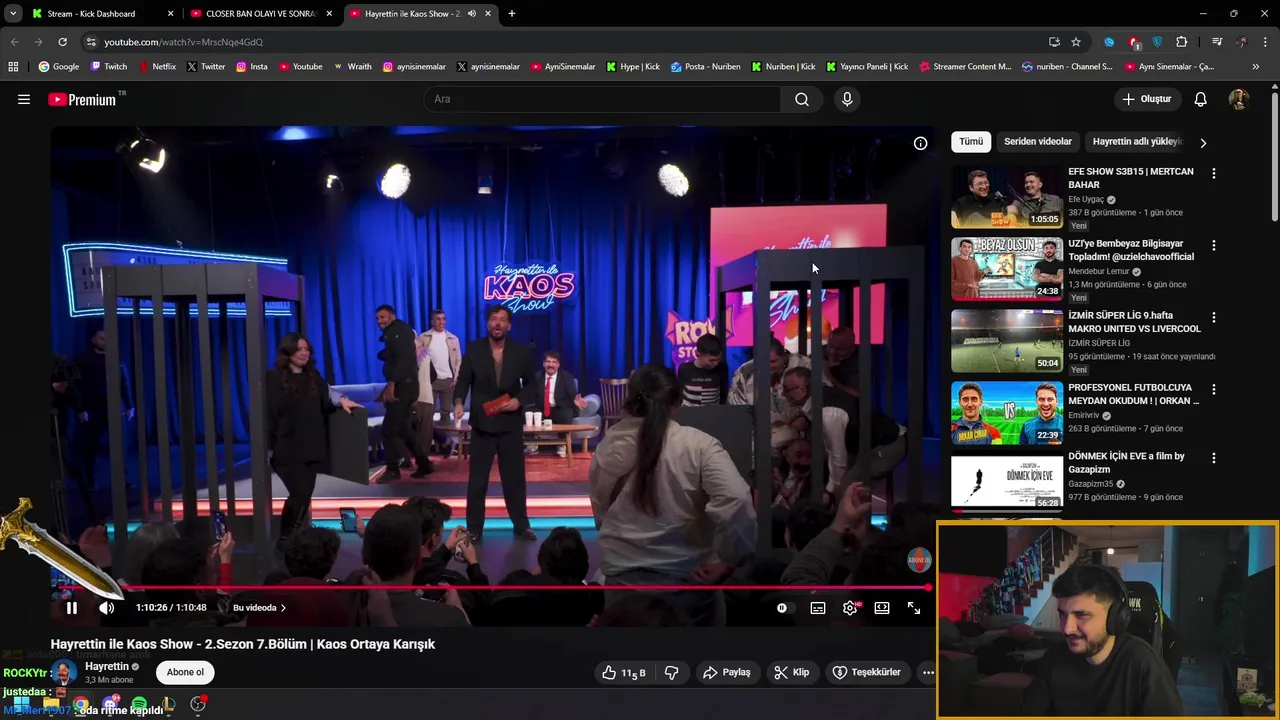Open Discord from the taskbar

coord(110,704)
